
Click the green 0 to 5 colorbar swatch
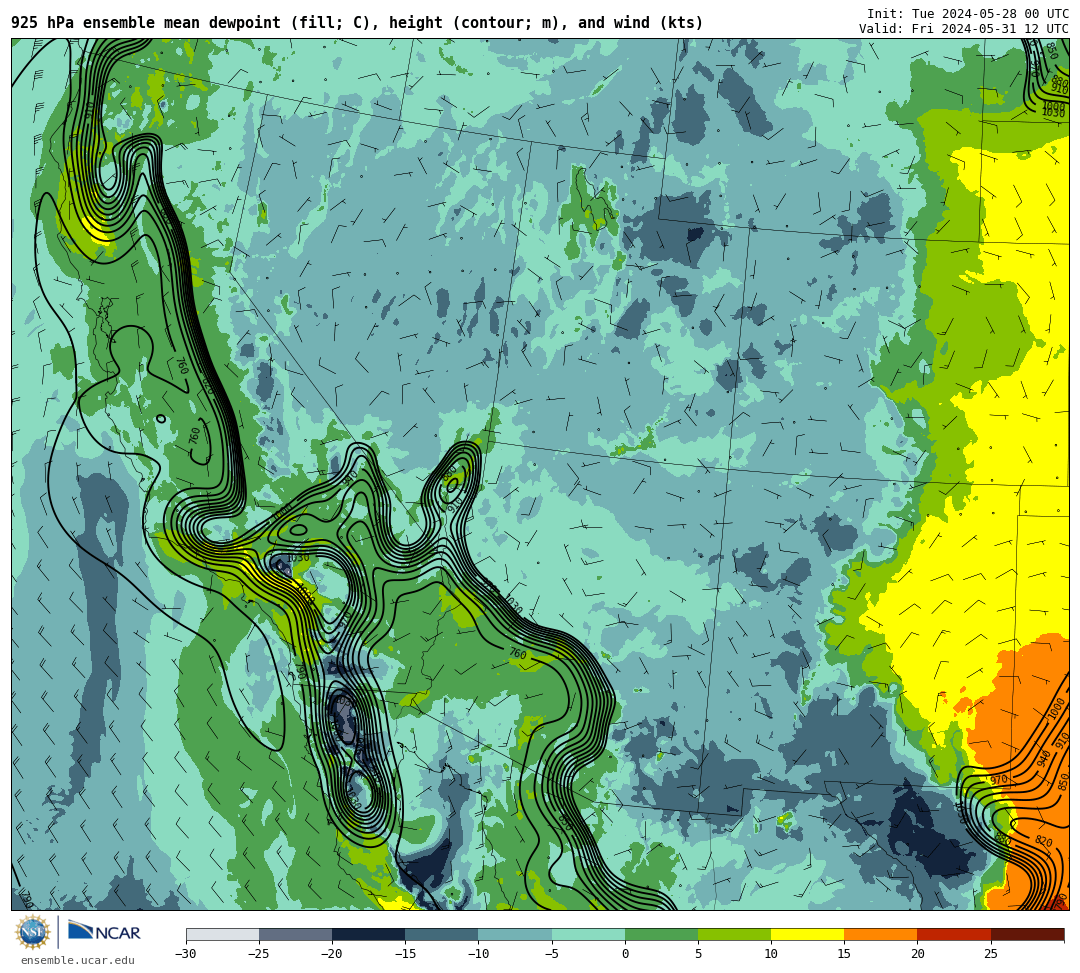click(661, 934)
